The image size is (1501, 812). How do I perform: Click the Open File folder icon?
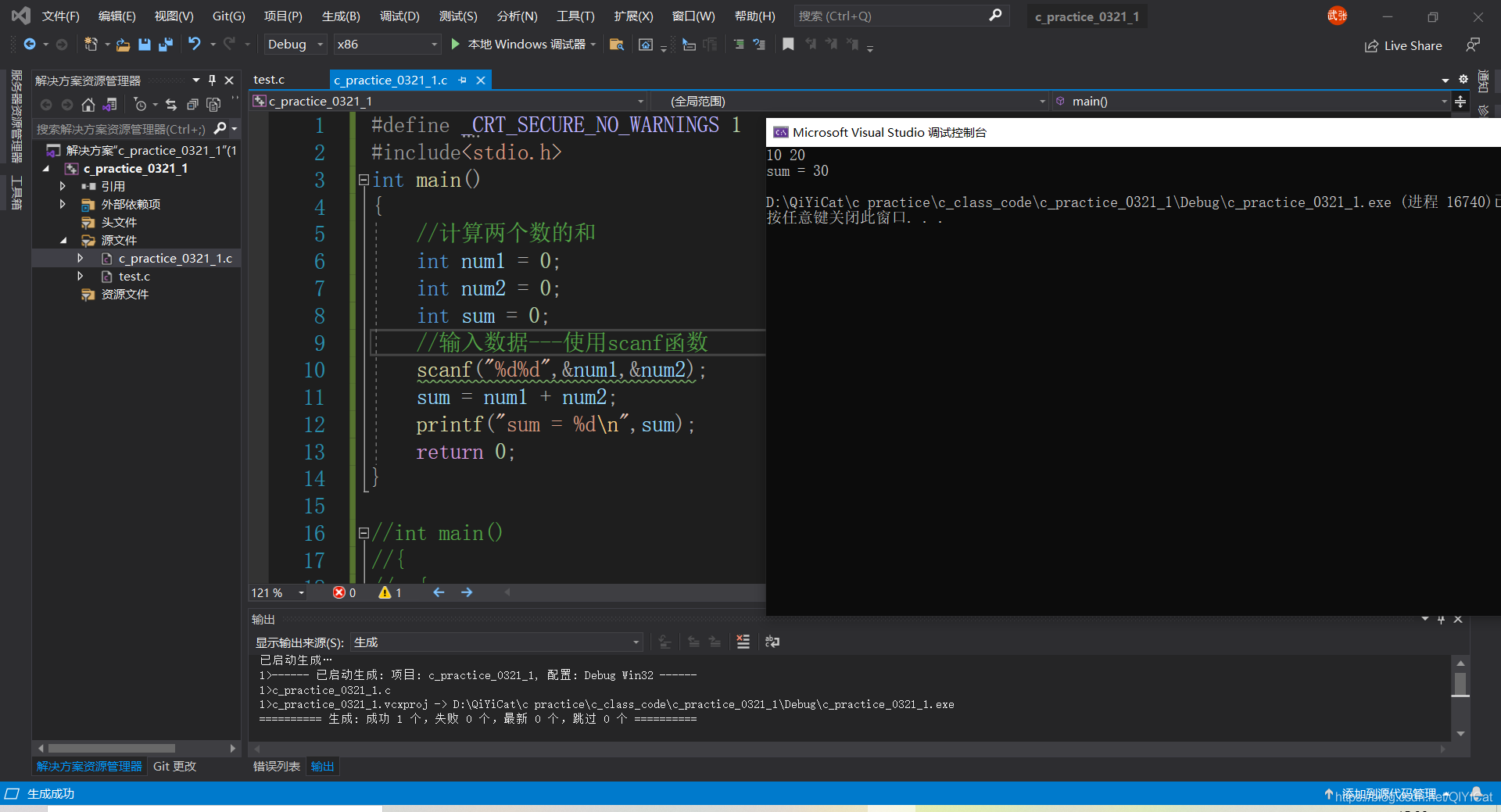123,45
